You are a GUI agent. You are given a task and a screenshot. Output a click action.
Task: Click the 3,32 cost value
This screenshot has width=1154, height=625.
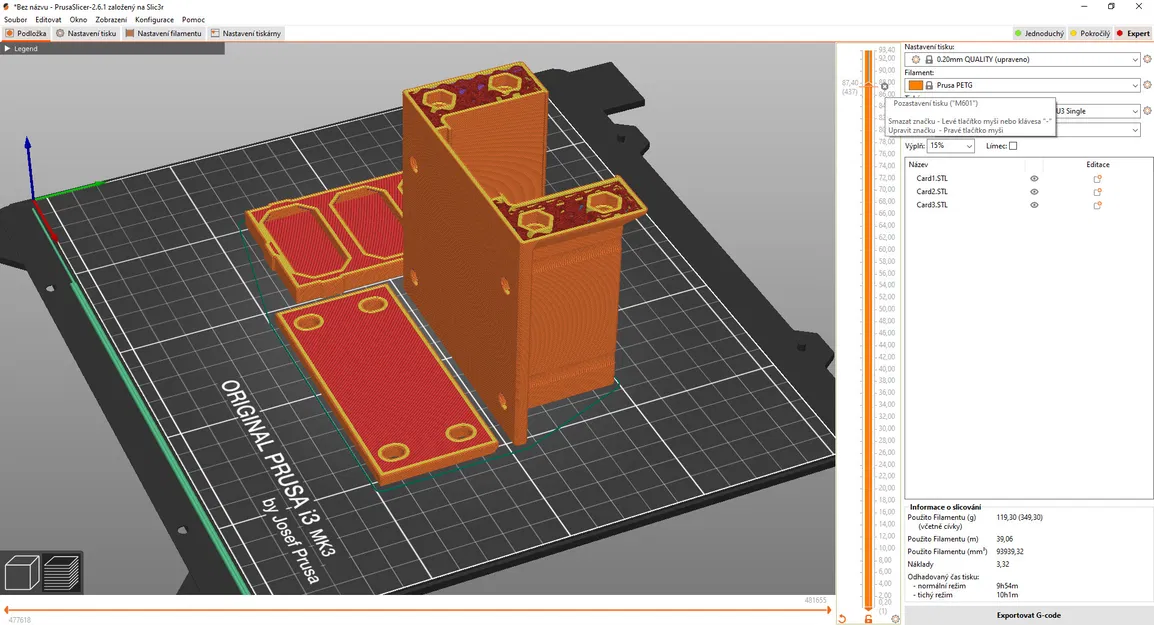(1002, 565)
